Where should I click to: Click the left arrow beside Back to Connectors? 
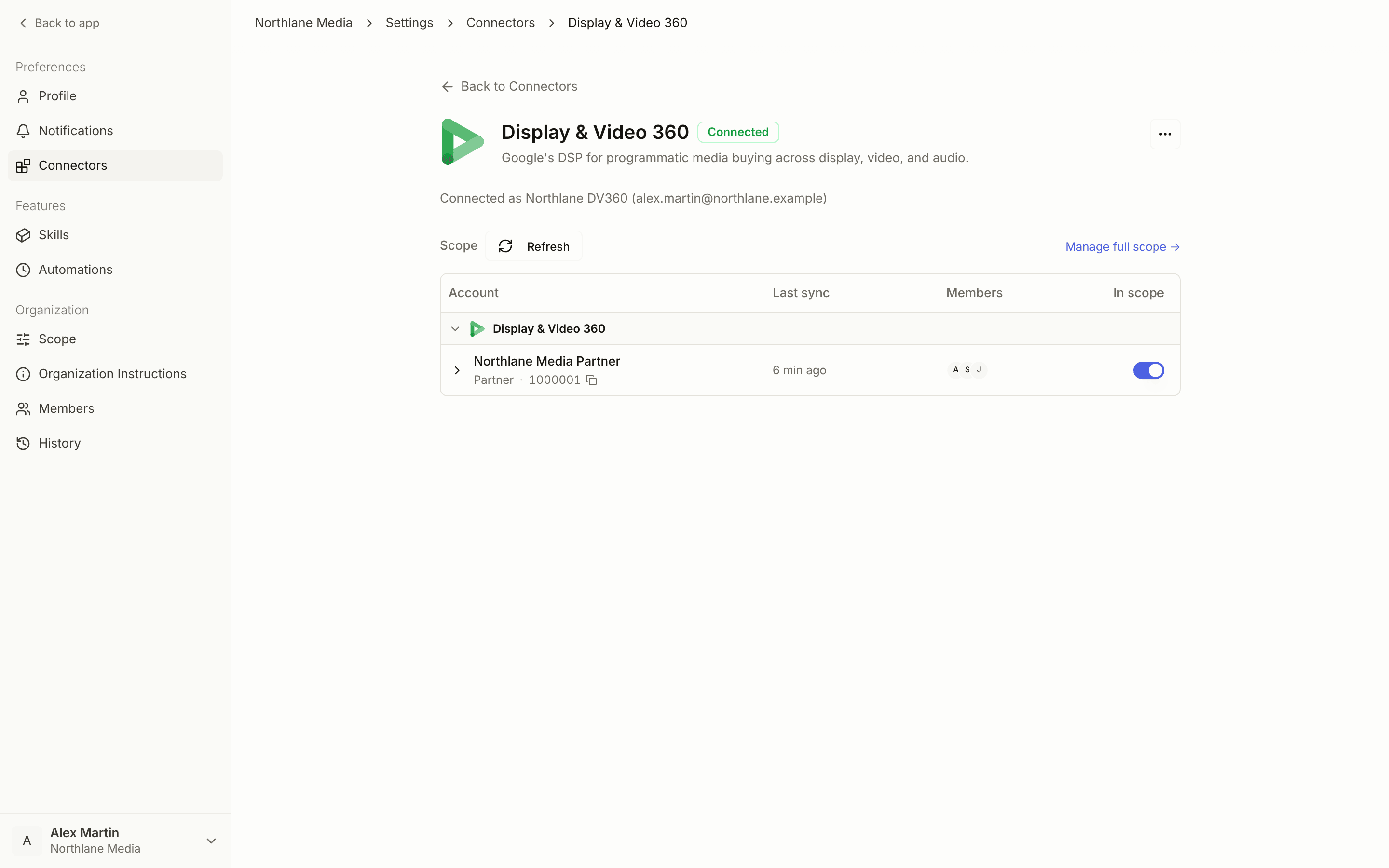(x=447, y=87)
